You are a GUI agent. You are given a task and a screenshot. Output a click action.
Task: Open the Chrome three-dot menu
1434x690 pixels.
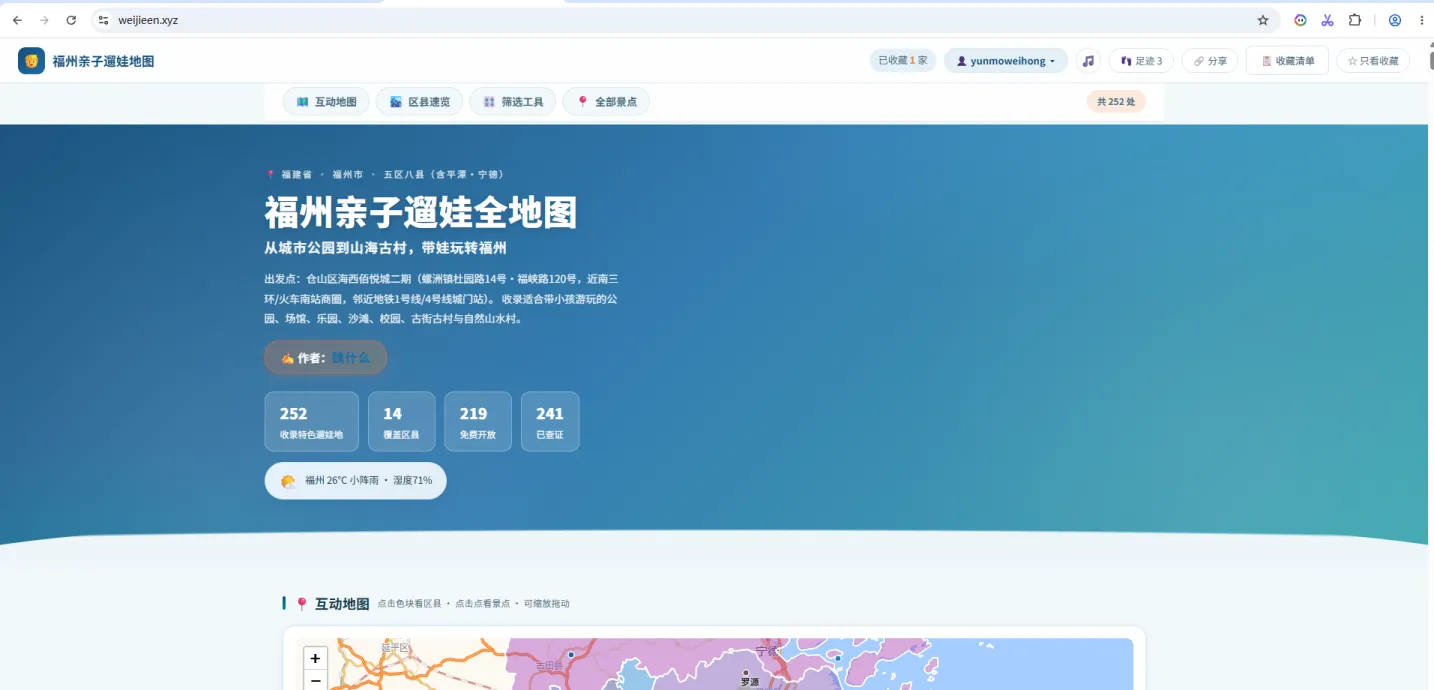pos(1422,20)
